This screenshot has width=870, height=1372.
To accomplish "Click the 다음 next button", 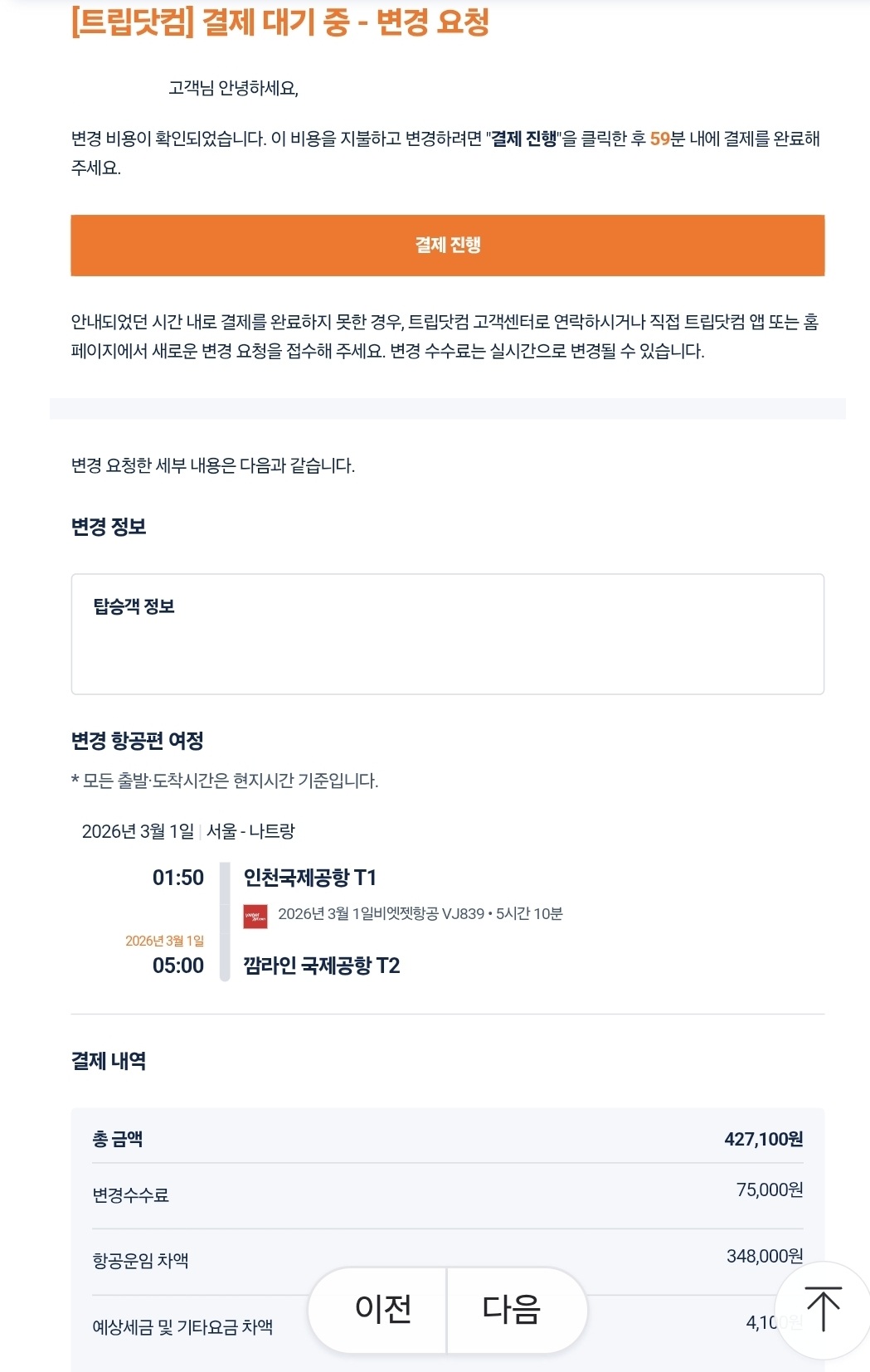I will point(512,1308).
